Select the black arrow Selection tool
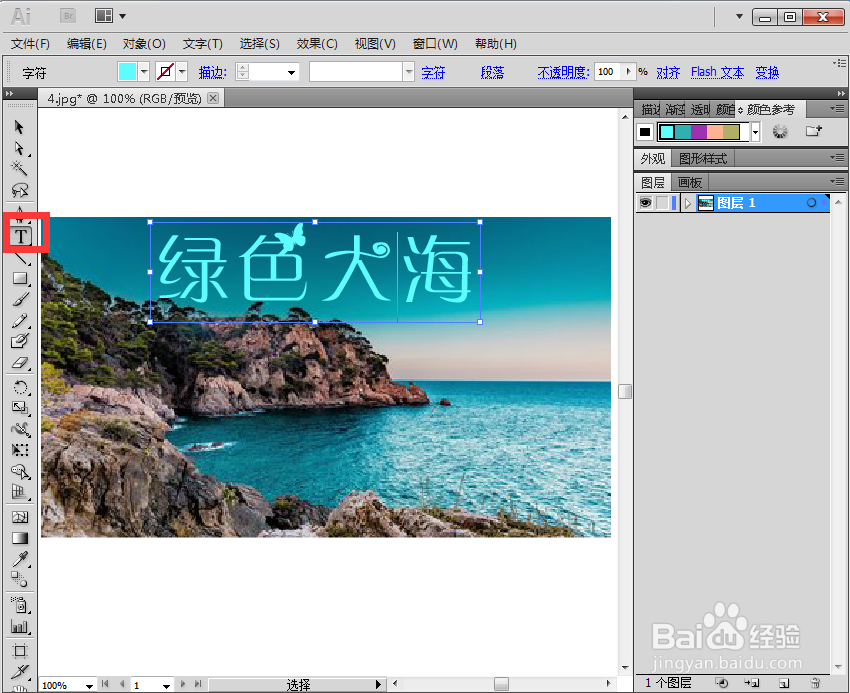The width and height of the screenshot is (850, 693). [x=20, y=127]
